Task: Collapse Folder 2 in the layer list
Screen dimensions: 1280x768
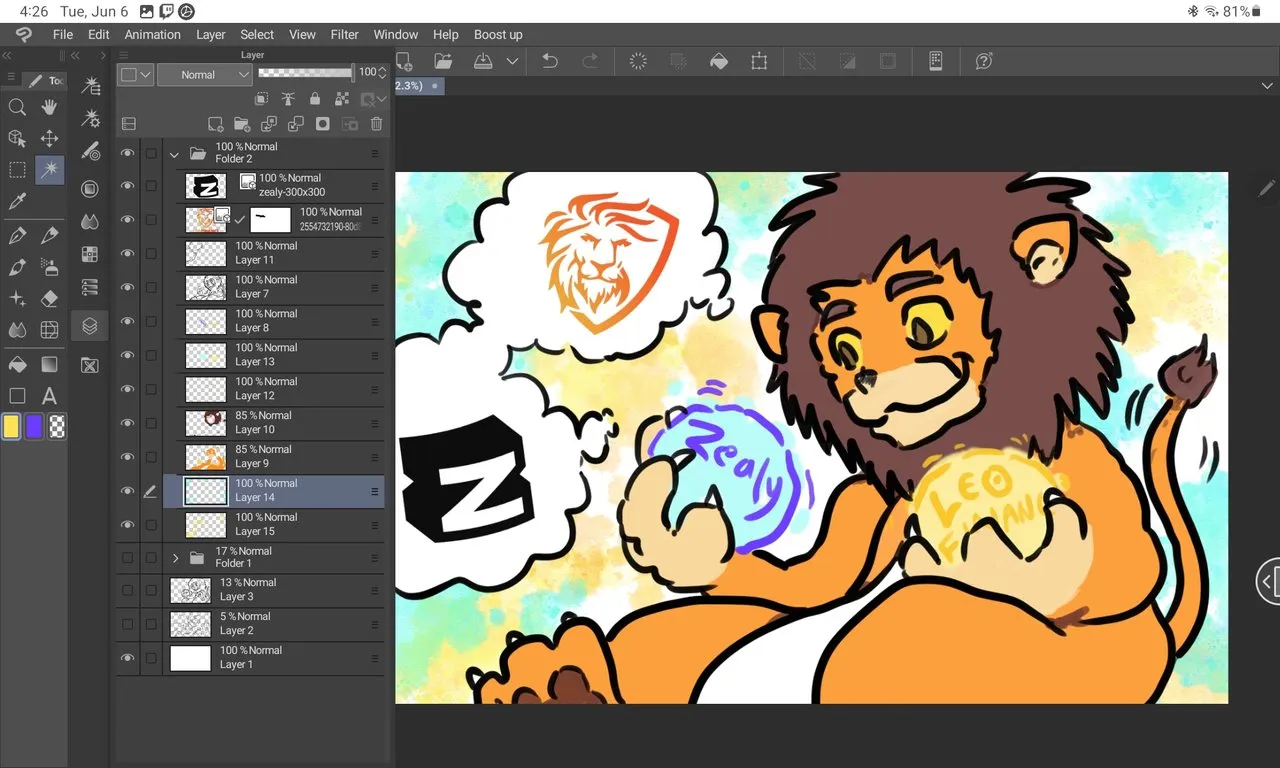Action: [x=175, y=154]
